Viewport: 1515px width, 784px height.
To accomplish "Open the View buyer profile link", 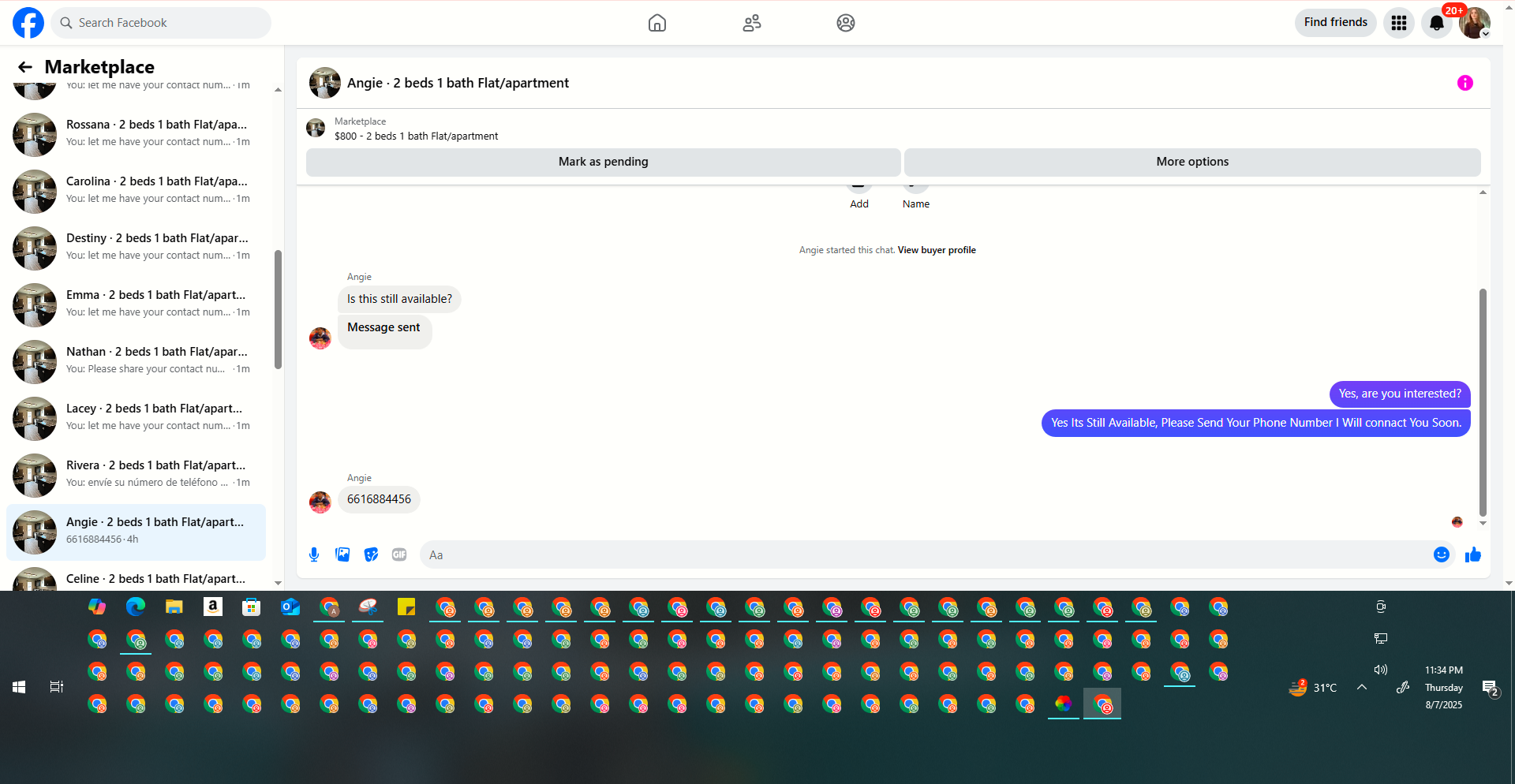I will (x=937, y=250).
